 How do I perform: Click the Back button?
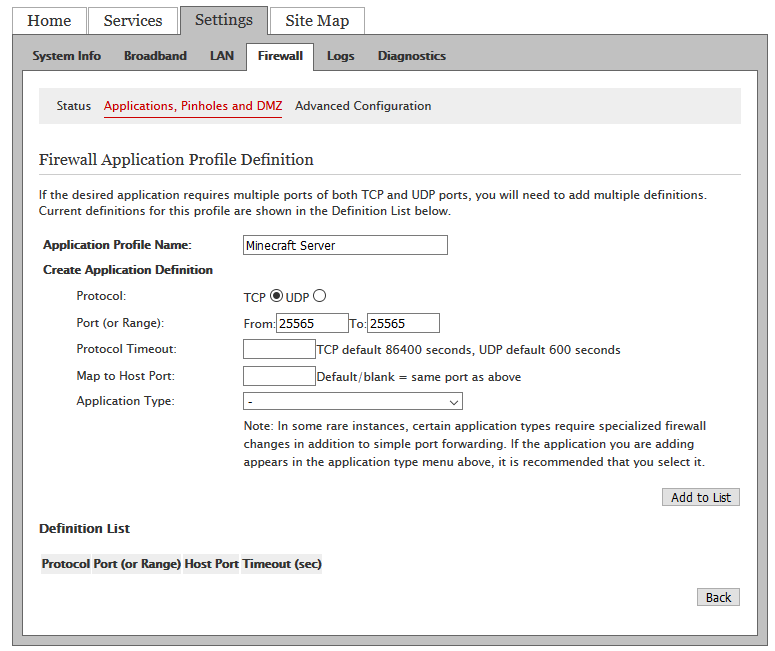pyautogui.click(x=718, y=597)
